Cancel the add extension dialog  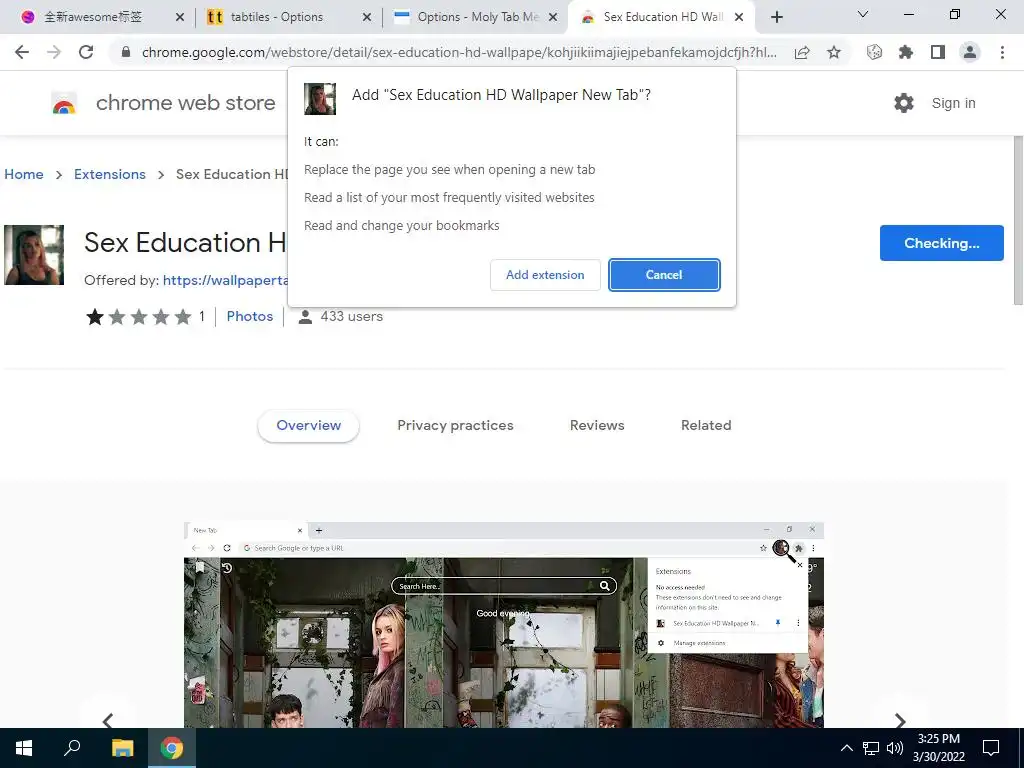(x=664, y=275)
